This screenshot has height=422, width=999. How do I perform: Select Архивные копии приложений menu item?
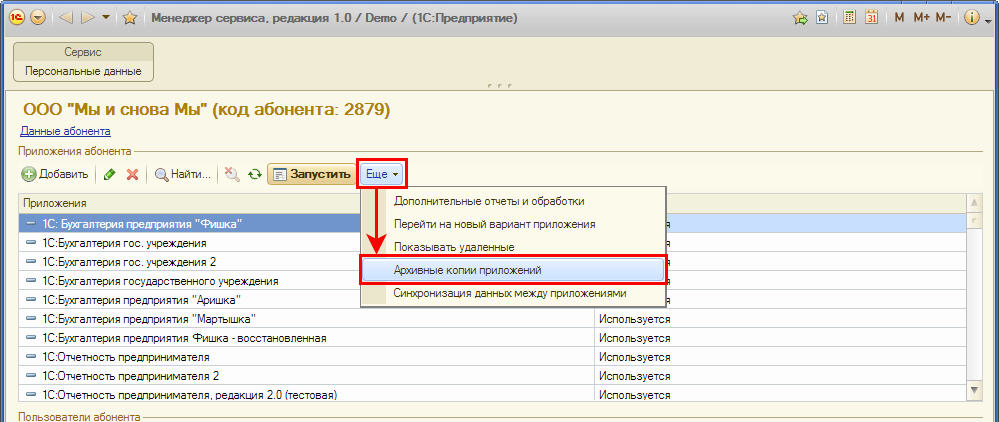click(513, 270)
